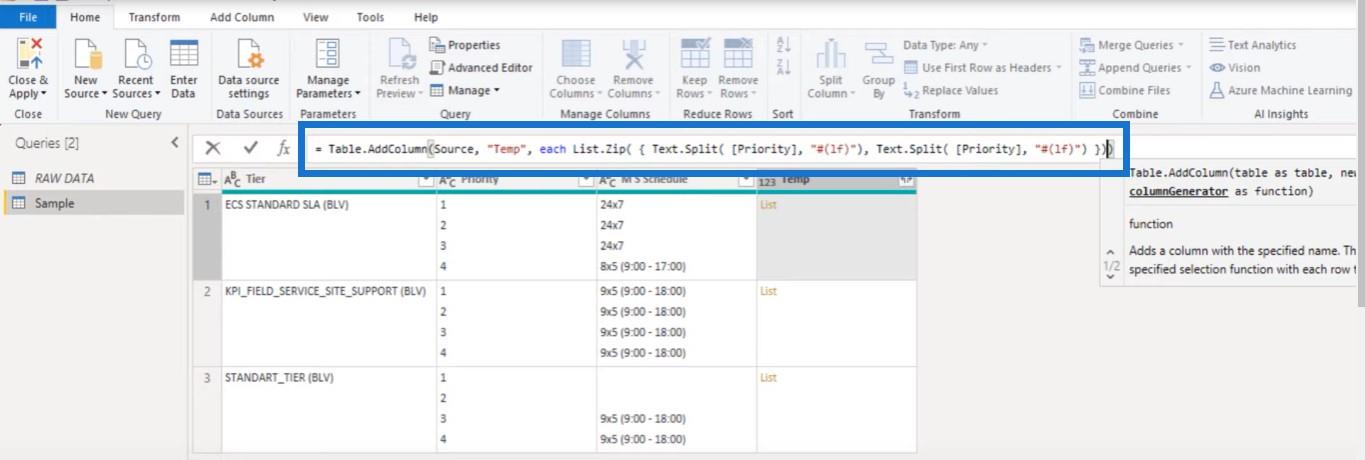The image size is (1365, 460).
Task: Select row number 1 header
Action: (x=207, y=237)
